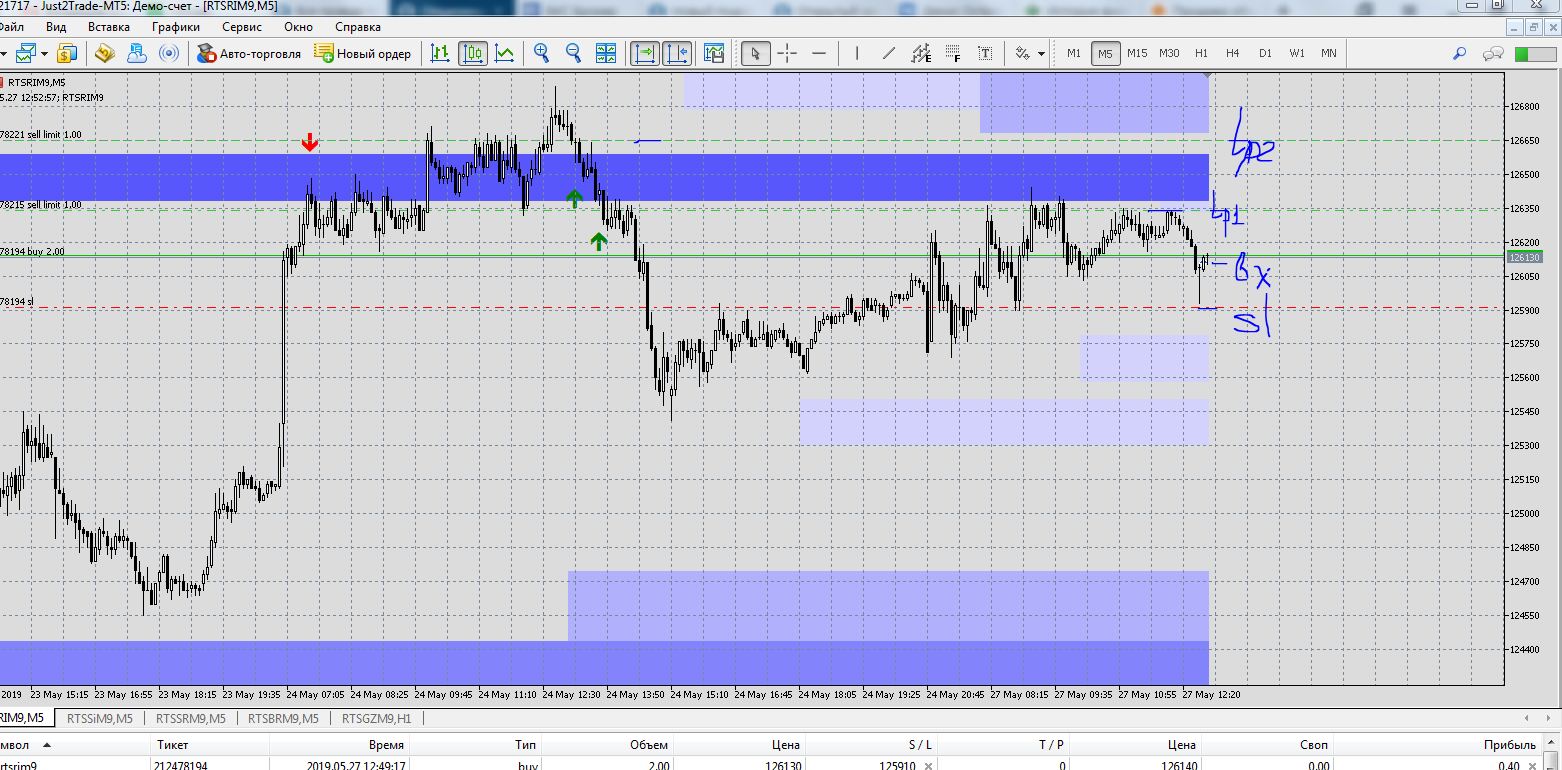This screenshot has width=1562, height=770.
Task: Open the Графики menu
Action: [176, 27]
